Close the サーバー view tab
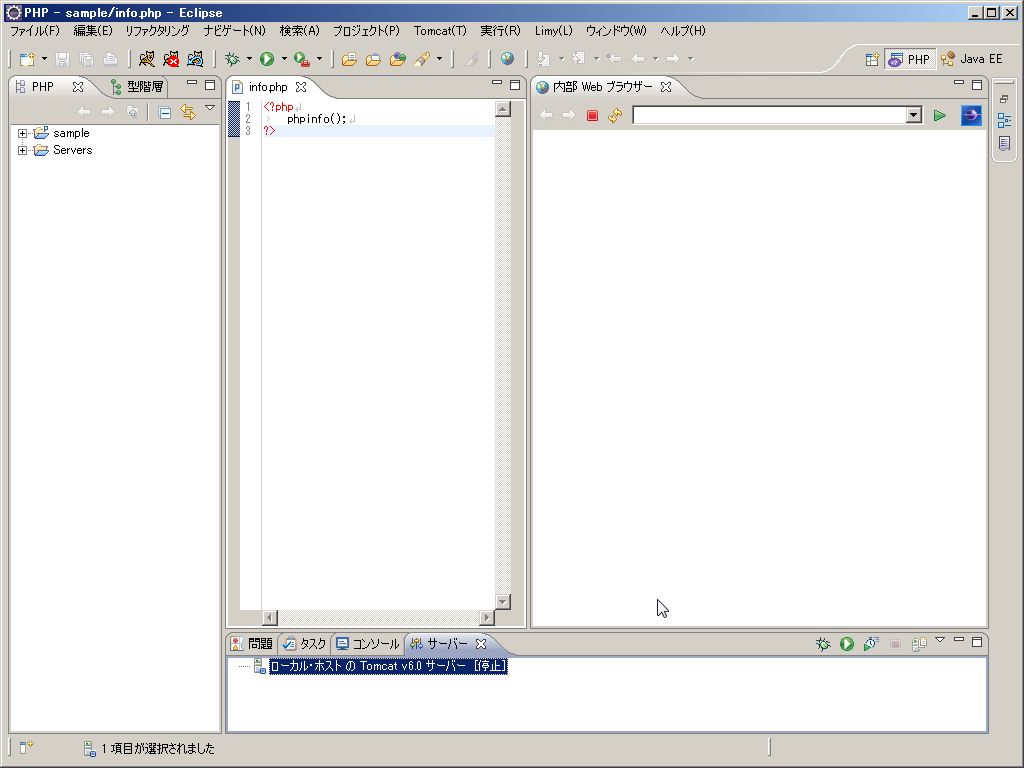 point(481,644)
